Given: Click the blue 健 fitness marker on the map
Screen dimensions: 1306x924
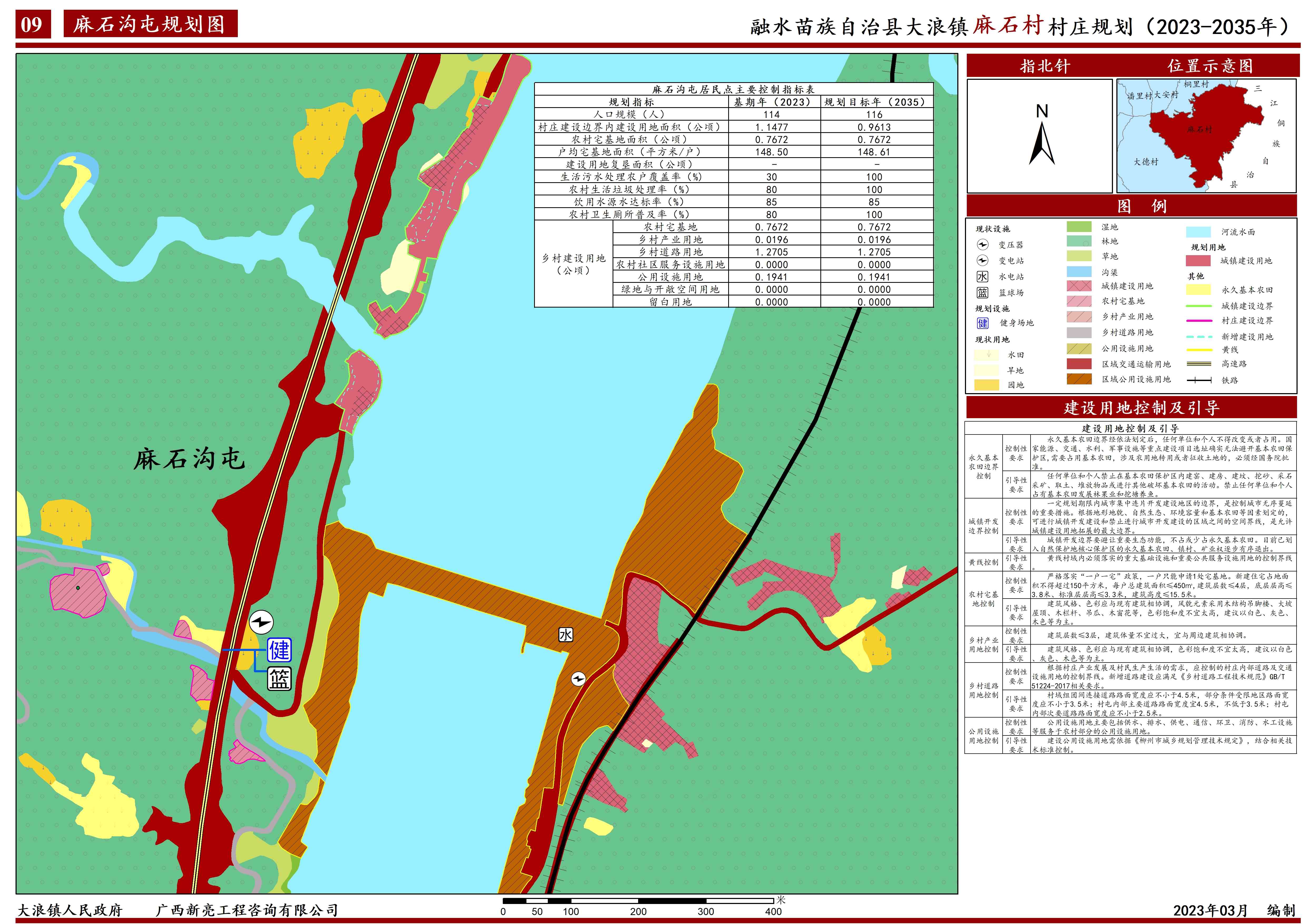Looking at the screenshot, I should tap(279, 650).
